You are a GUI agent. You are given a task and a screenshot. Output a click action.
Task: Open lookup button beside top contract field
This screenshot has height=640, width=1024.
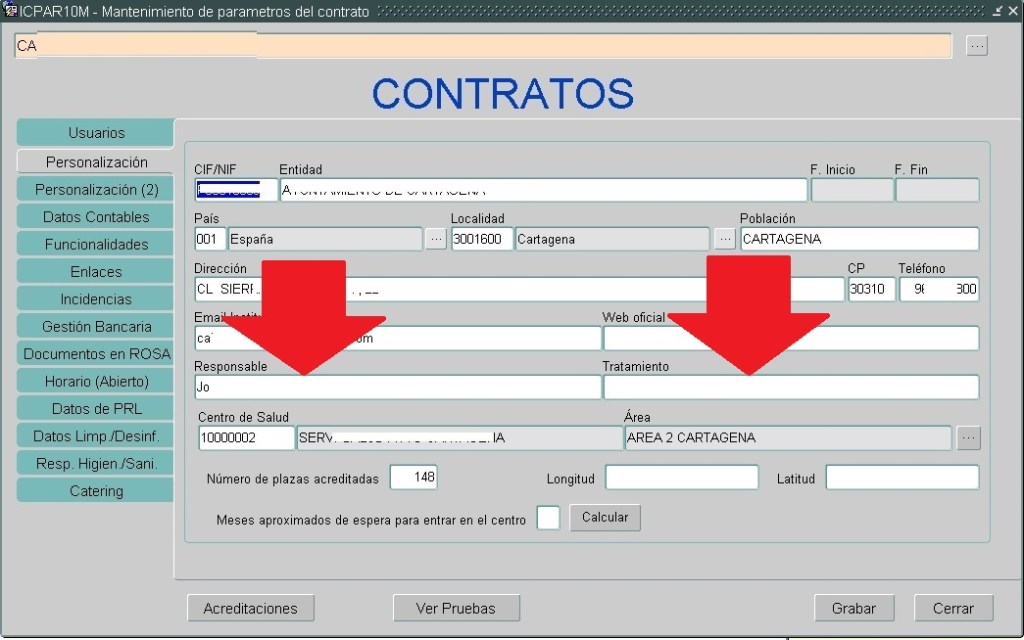point(977,46)
